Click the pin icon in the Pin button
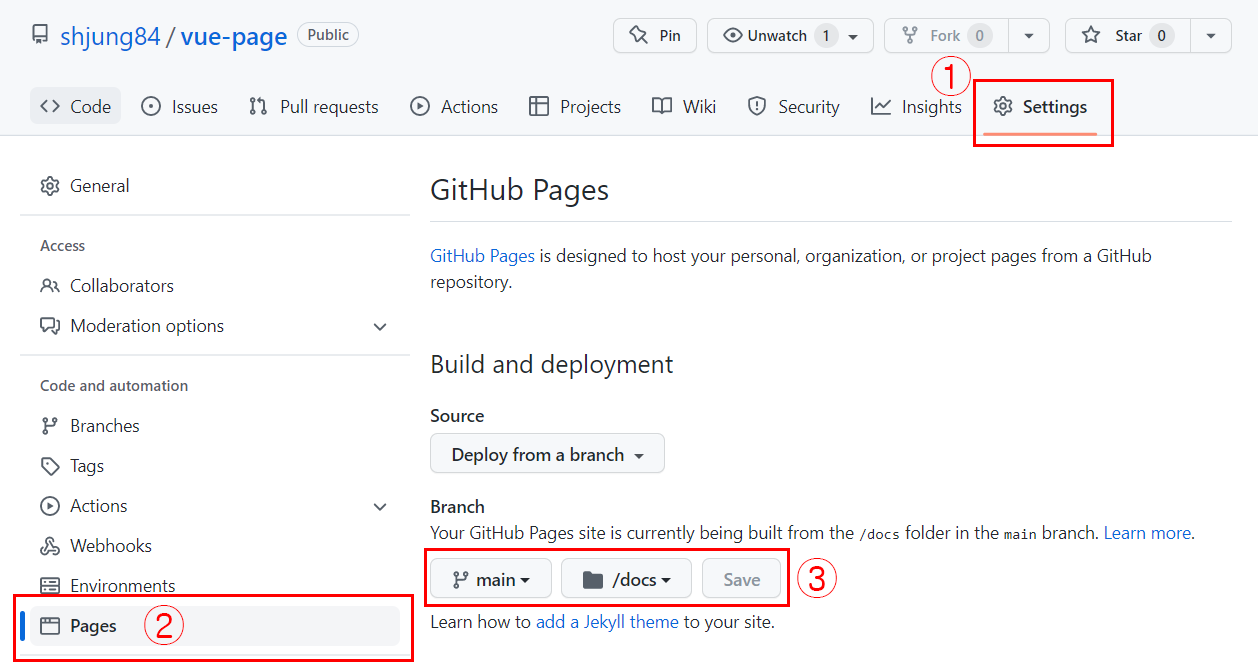 638,35
